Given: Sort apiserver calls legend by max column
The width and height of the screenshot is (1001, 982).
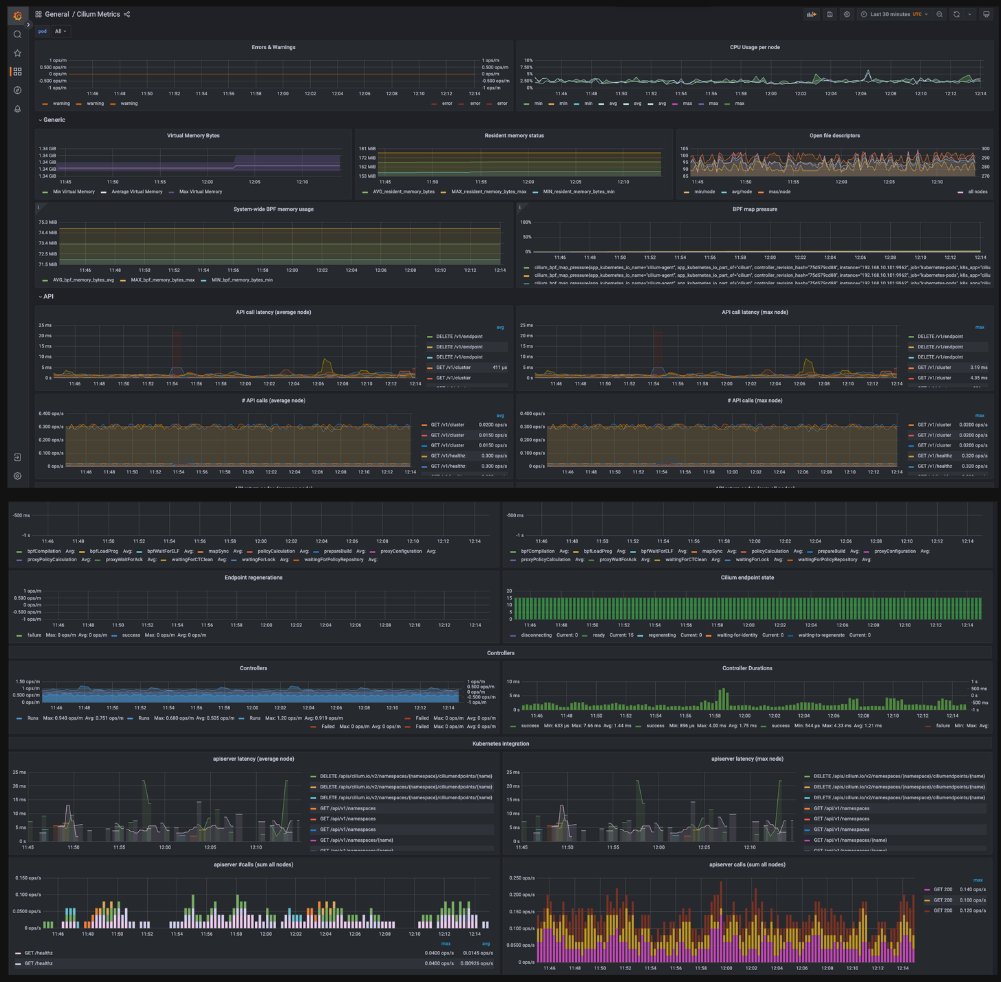Looking at the screenshot, I should (977, 880).
